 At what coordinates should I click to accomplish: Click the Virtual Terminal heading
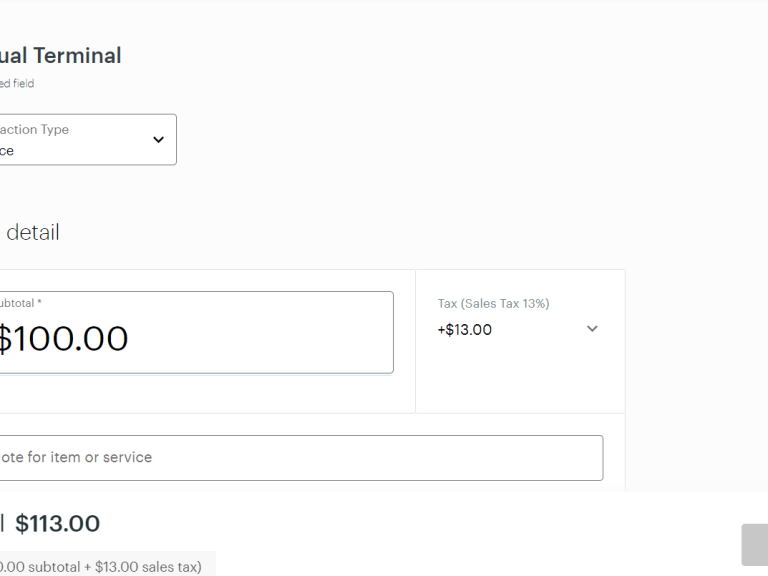click(60, 56)
